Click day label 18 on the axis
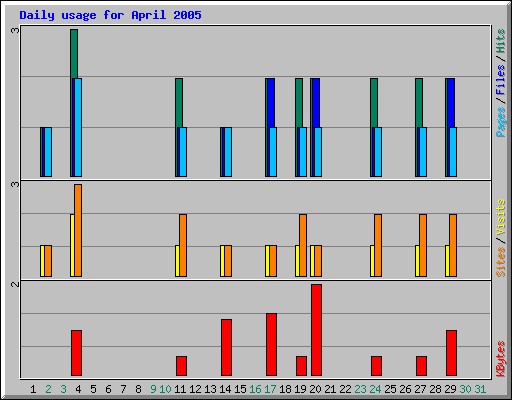512x400 pixels. (285, 389)
